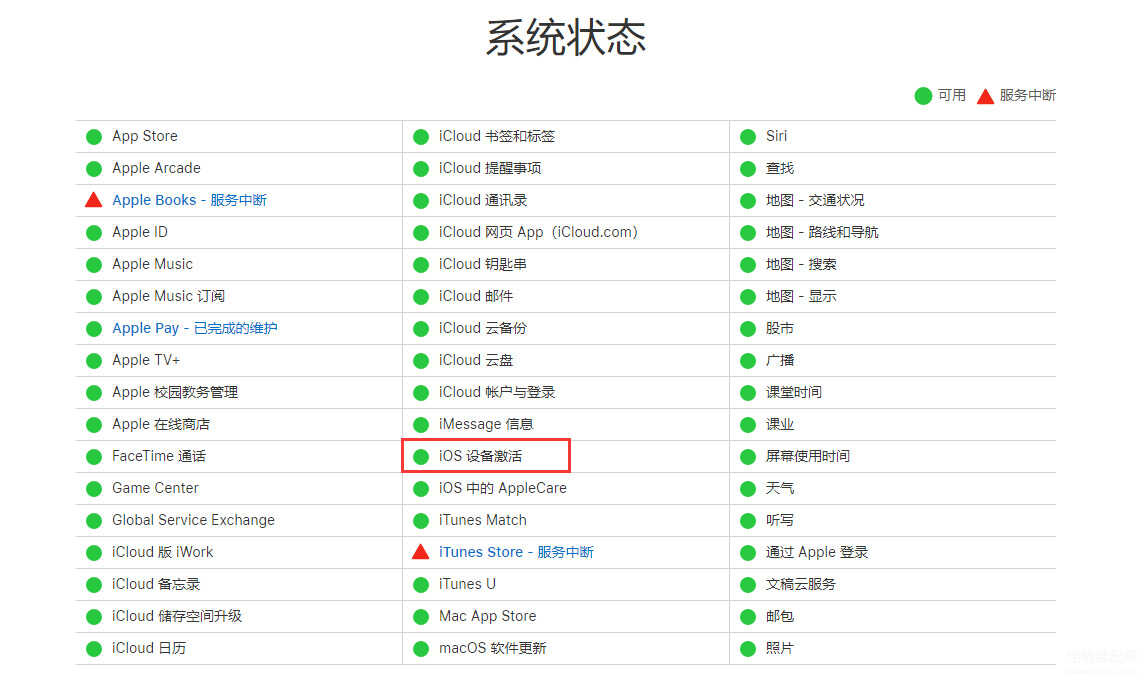Select the Apple 在线商店 entry
Viewport: 1147px width, 685px height.
coord(161,424)
